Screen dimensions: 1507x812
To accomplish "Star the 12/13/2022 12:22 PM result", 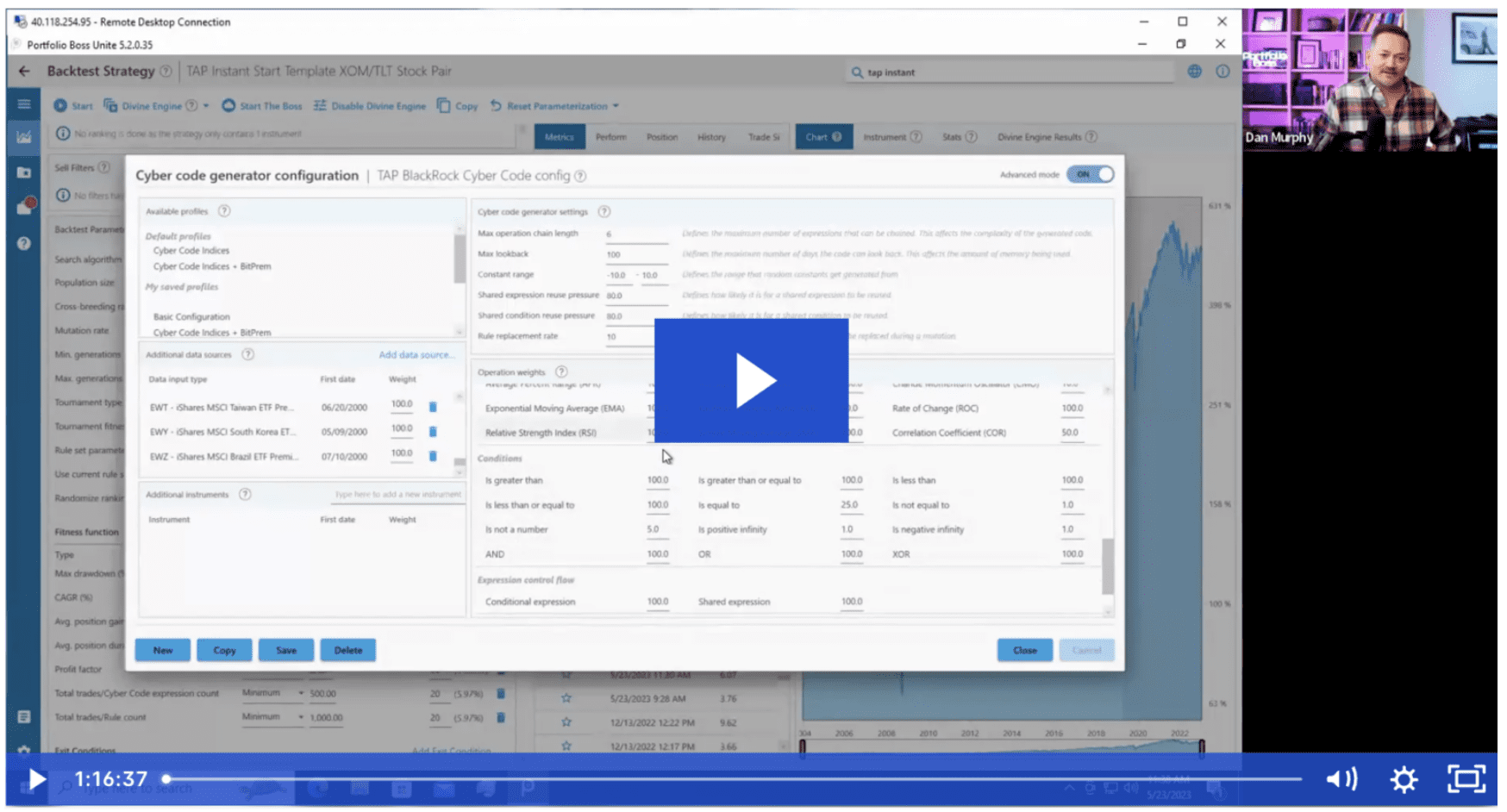I will click(x=566, y=722).
